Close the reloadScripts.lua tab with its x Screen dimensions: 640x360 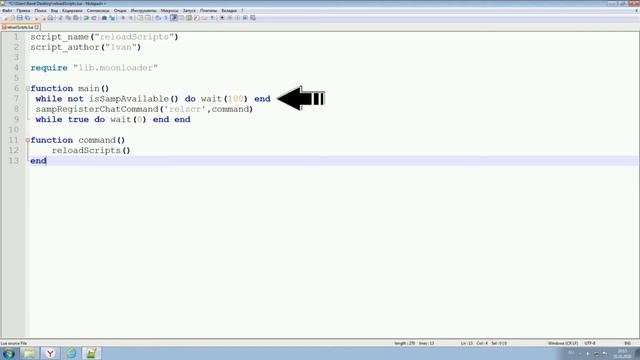click(x=37, y=27)
